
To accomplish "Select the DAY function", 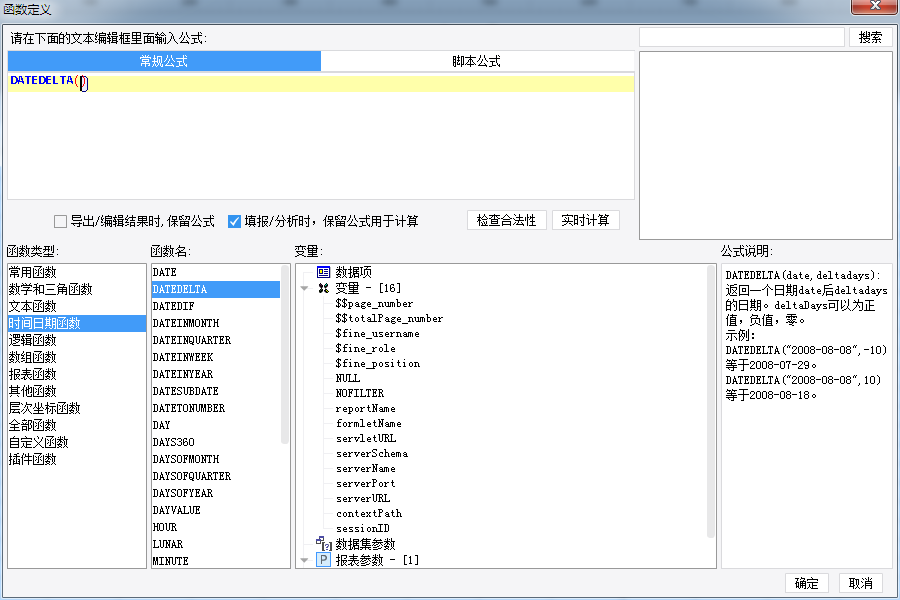I will pyautogui.click(x=216, y=425).
